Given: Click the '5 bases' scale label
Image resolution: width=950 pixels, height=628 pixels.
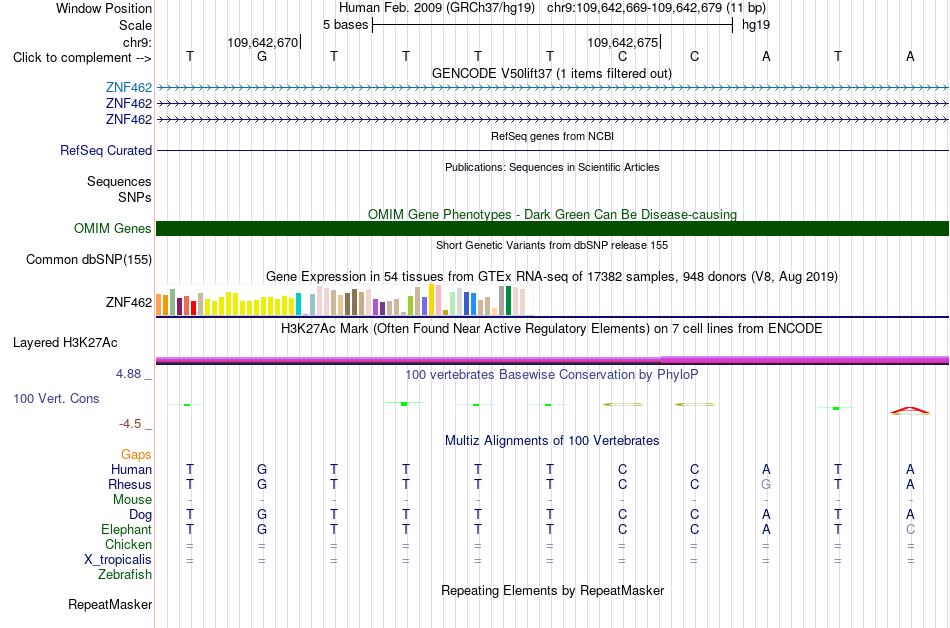Looking at the screenshot, I should pos(345,25).
